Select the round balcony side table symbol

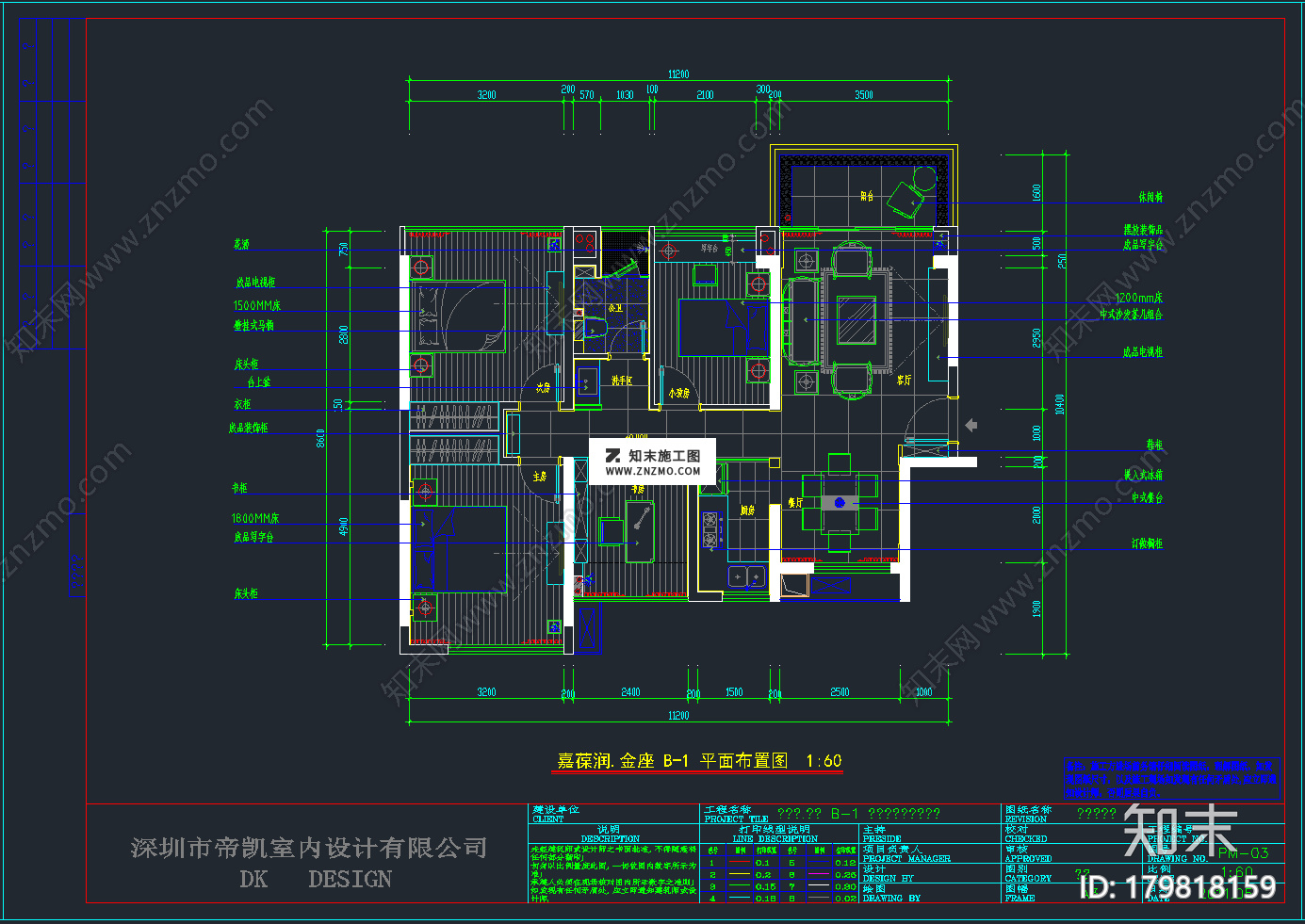pos(925,178)
